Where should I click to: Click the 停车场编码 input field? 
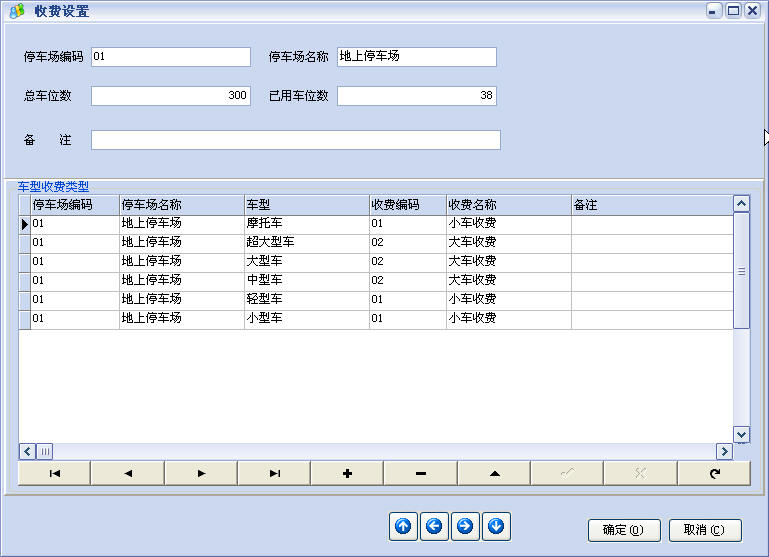[170, 57]
